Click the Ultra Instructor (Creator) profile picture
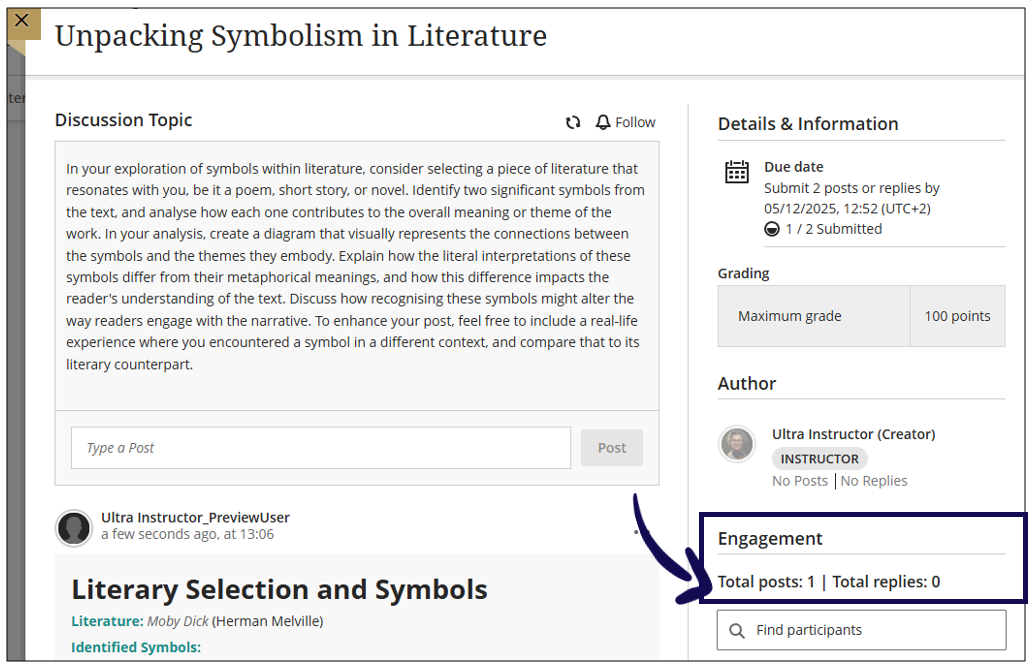The image size is (1035, 667). click(738, 444)
